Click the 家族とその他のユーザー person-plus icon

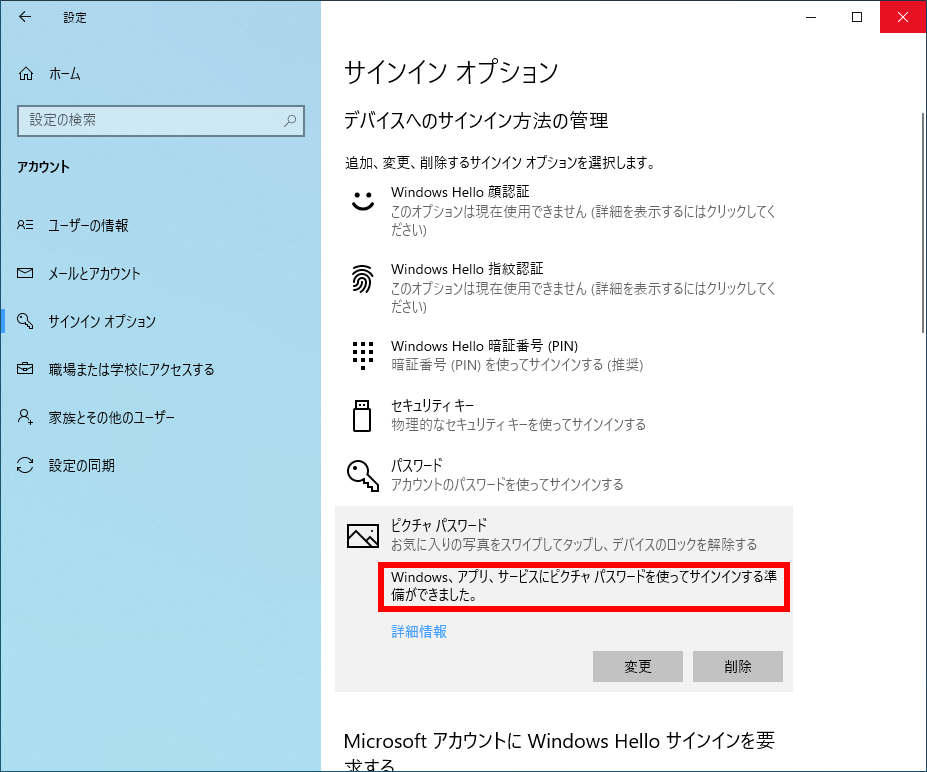pyautogui.click(x=25, y=417)
